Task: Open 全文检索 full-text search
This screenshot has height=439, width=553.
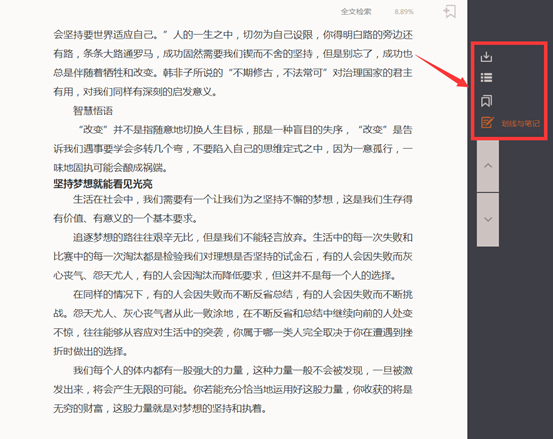Action: tap(356, 12)
